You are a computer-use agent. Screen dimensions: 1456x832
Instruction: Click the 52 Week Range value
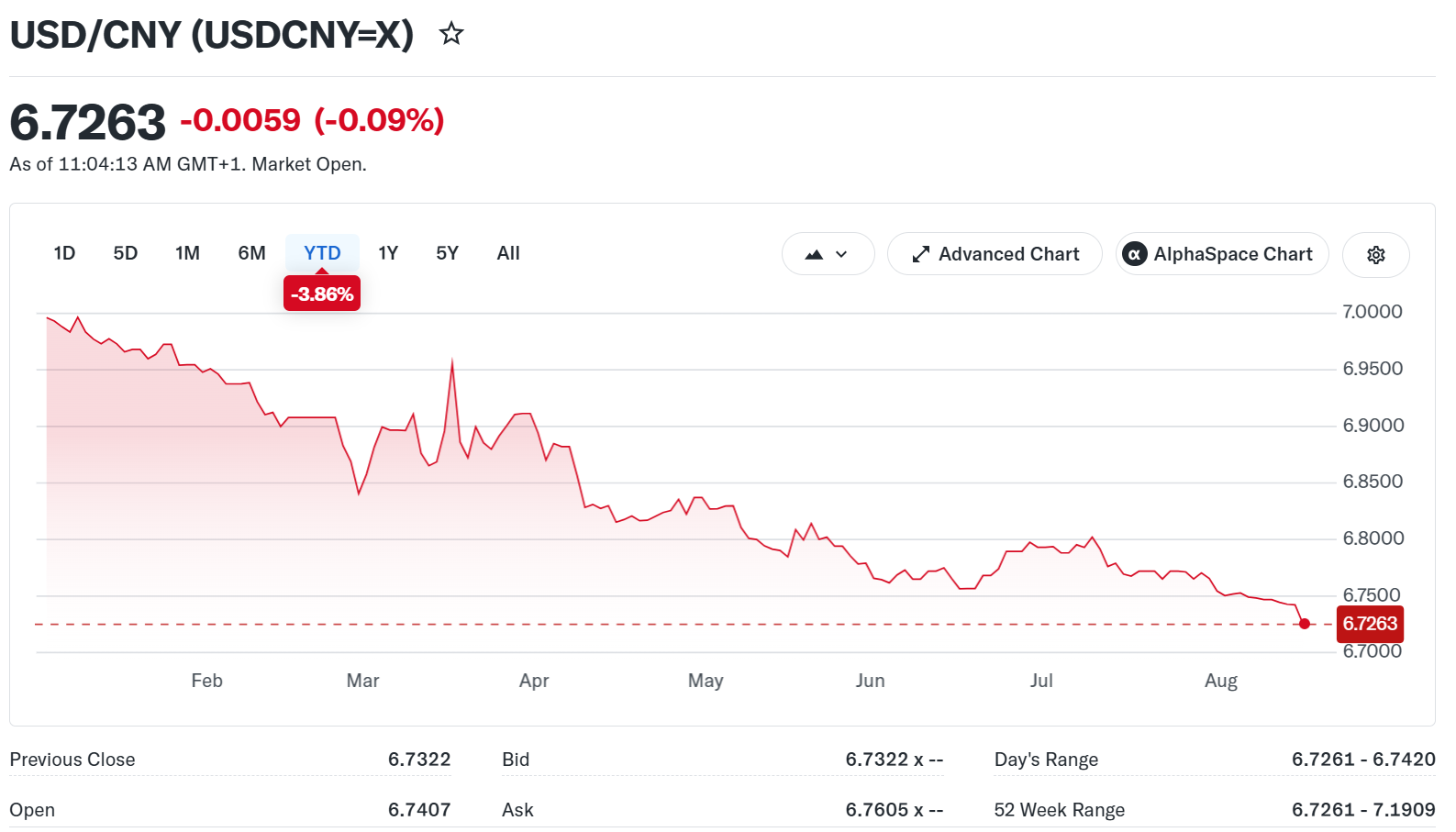coord(1363,810)
